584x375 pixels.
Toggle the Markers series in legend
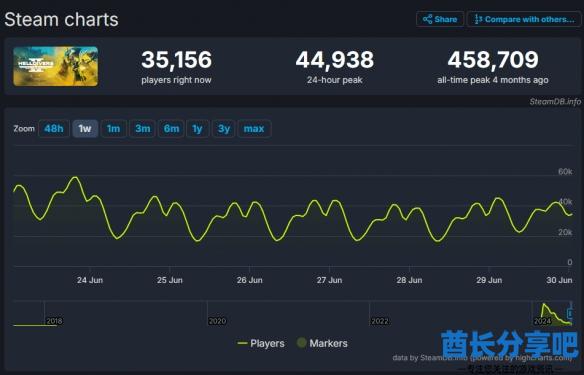coord(322,343)
